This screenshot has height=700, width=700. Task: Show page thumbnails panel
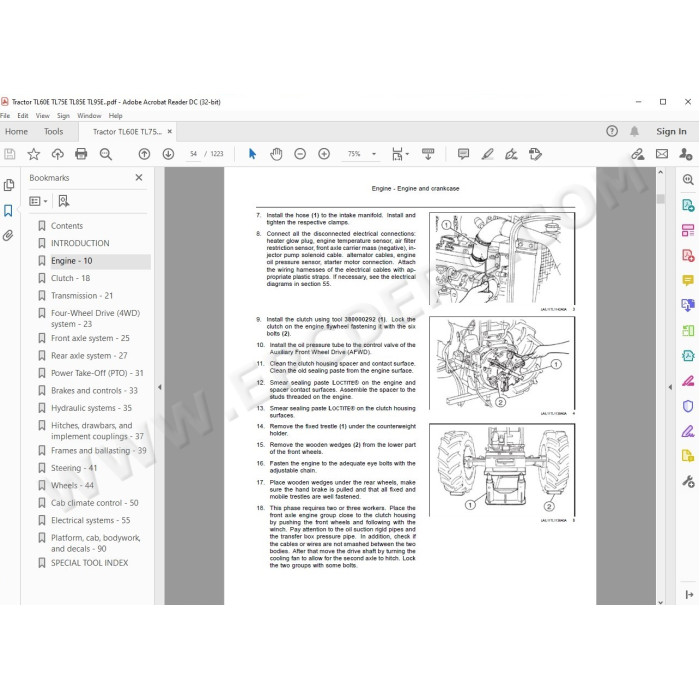point(8,185)
